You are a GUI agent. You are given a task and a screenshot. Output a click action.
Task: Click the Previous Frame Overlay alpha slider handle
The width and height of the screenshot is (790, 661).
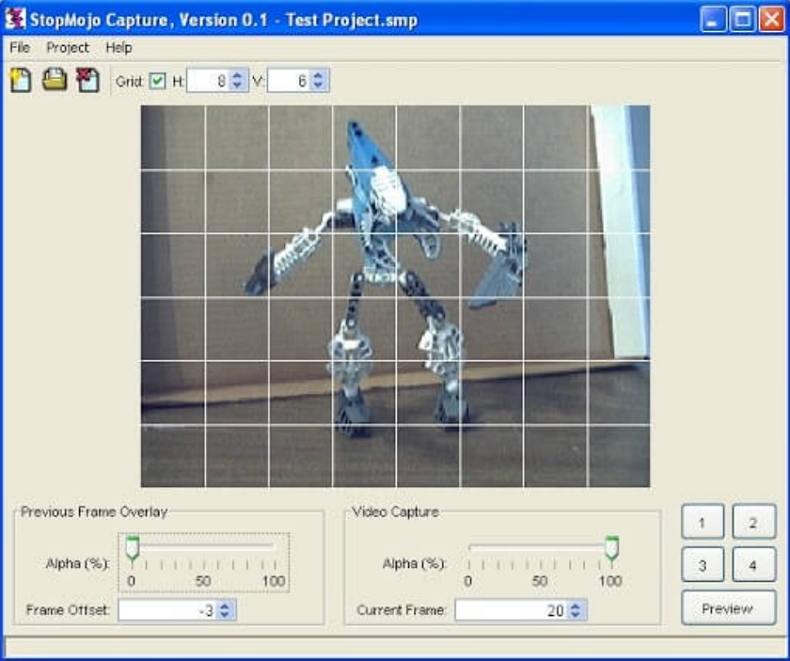[x=133, y=548]
